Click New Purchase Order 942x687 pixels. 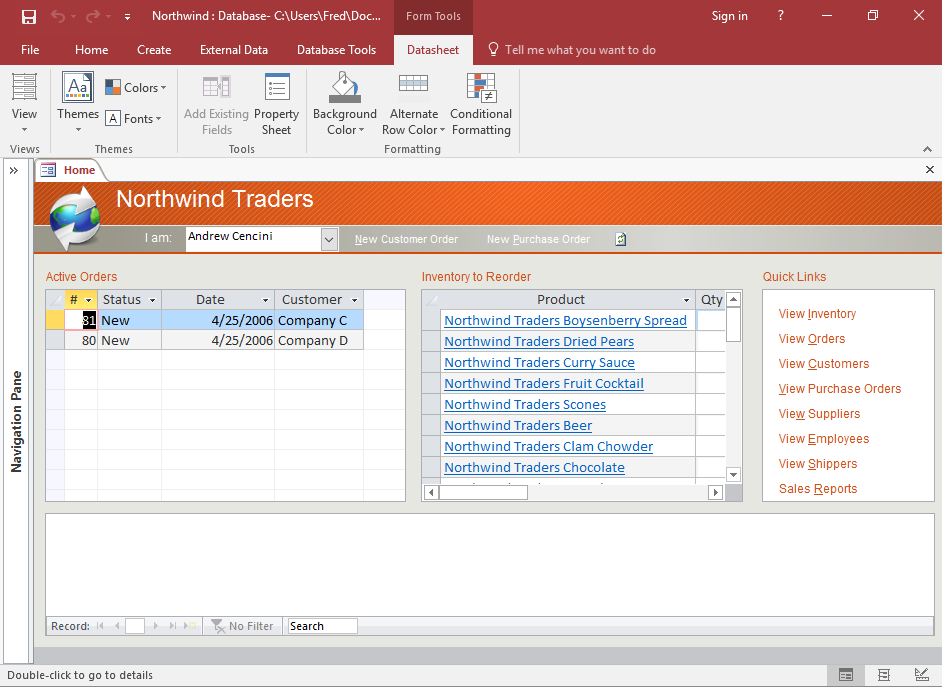538,239
